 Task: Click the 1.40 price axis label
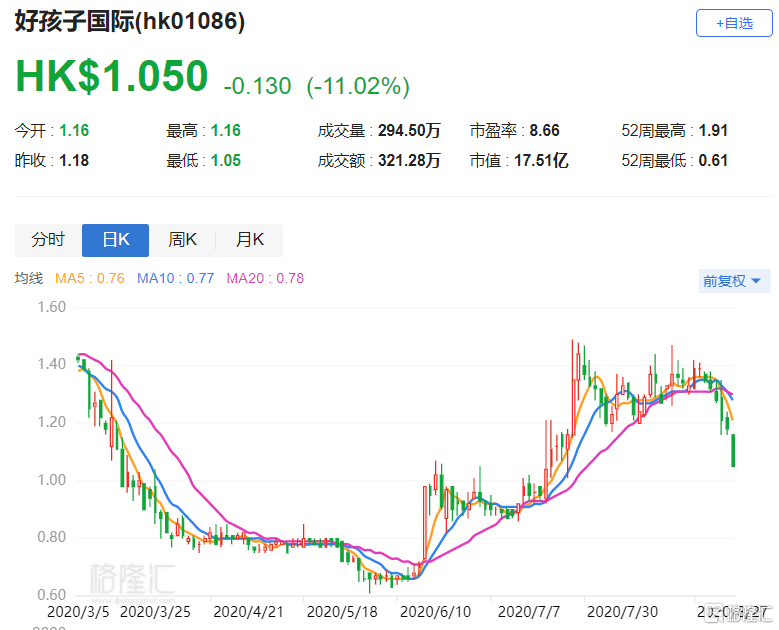pos(52,364)
